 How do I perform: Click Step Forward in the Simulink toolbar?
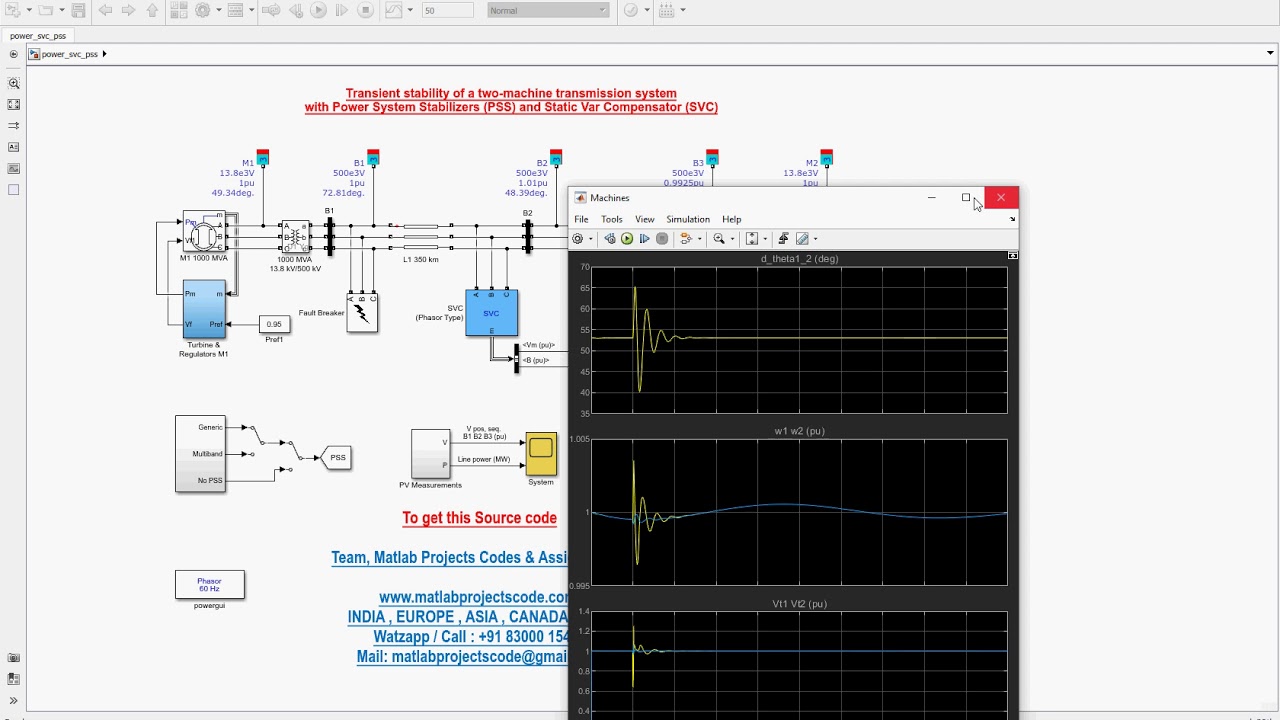342,10
